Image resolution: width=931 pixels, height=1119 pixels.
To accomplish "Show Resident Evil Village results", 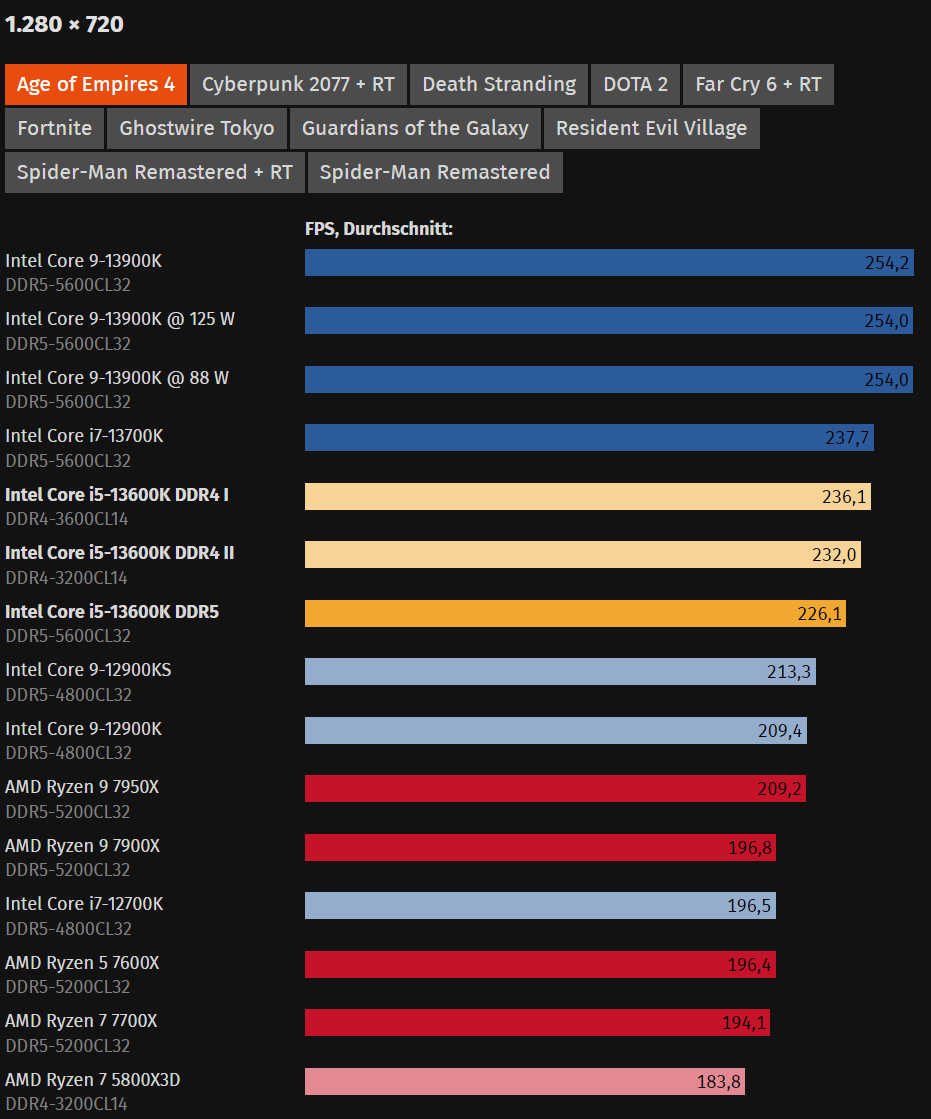I will 651,128.
